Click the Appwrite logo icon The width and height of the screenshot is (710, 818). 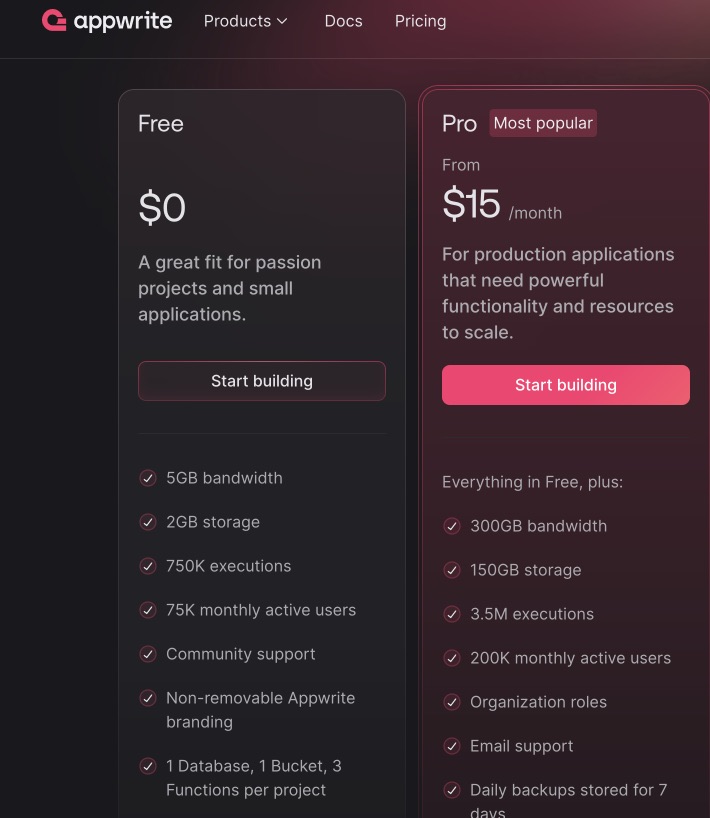click(x=55, y=20)
